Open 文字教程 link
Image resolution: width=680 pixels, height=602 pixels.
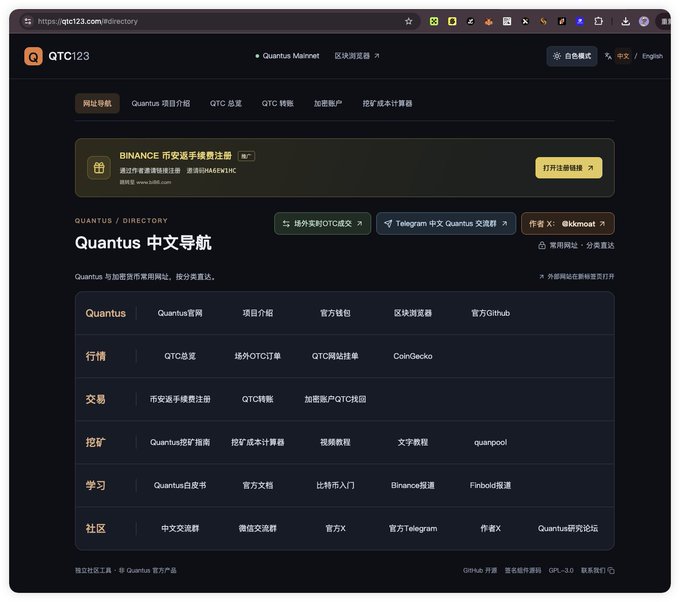[x=413, y=442]
